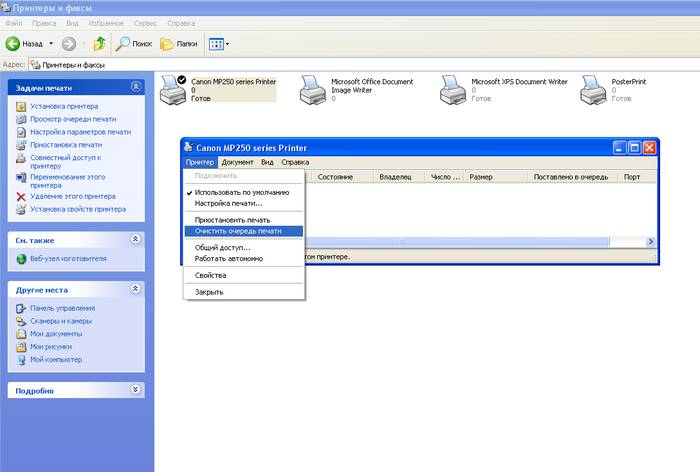Open the 'Документ' menu in print queue window
Viewport: 700px width, 472px height.
click(237, 162)
